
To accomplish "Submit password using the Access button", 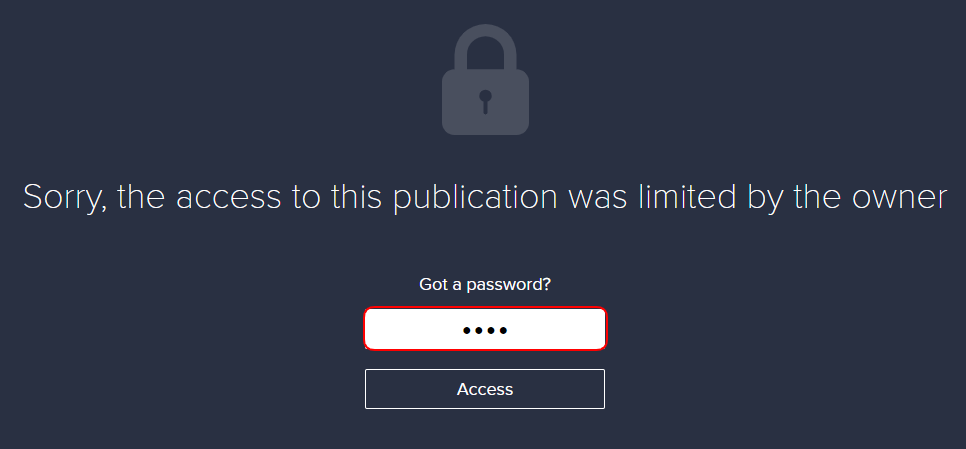I will 485,389.
